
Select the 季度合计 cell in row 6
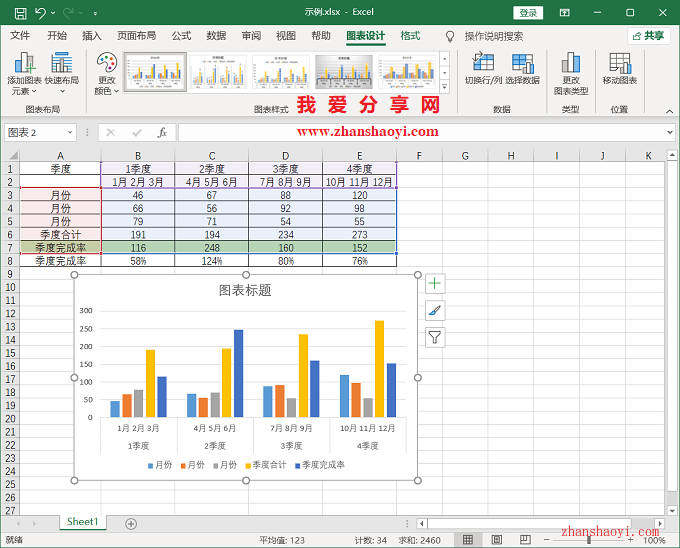tap(60, 235)
